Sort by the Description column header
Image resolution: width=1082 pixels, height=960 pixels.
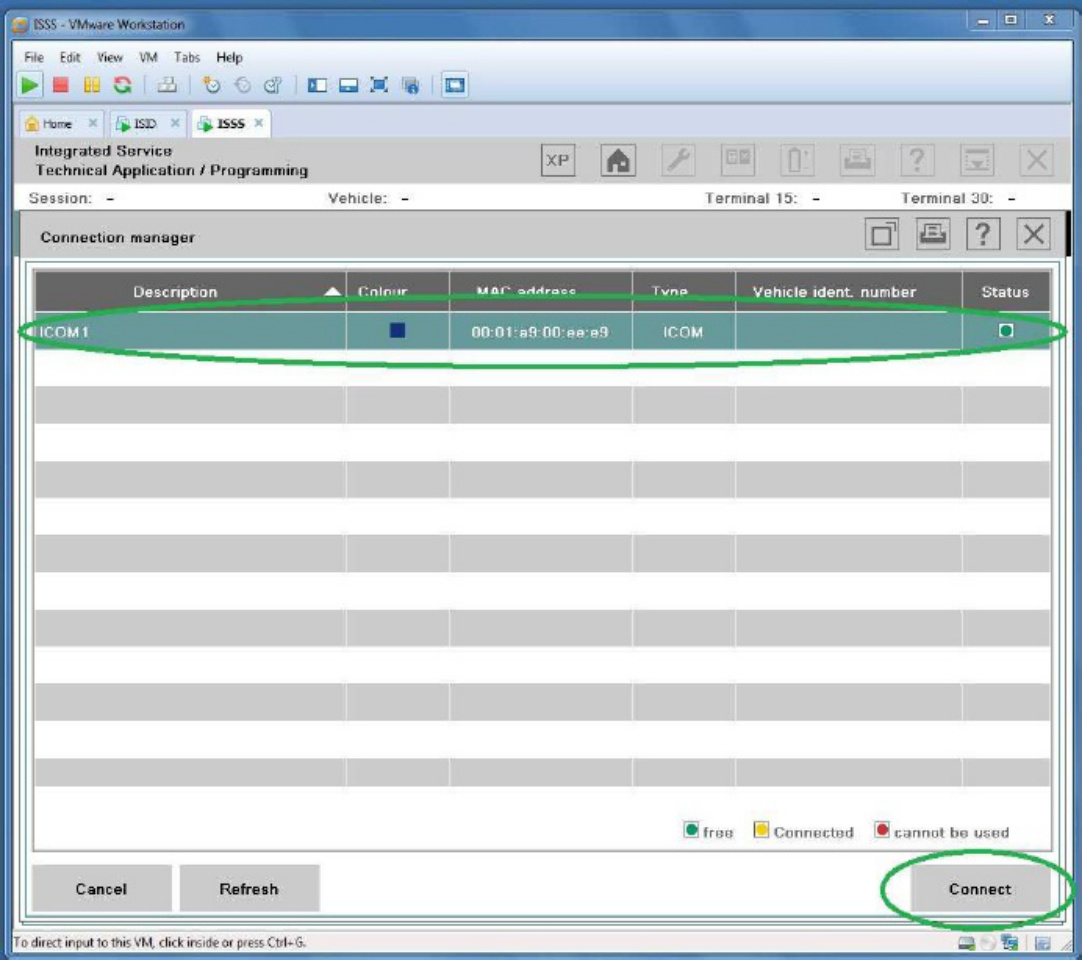190,291
